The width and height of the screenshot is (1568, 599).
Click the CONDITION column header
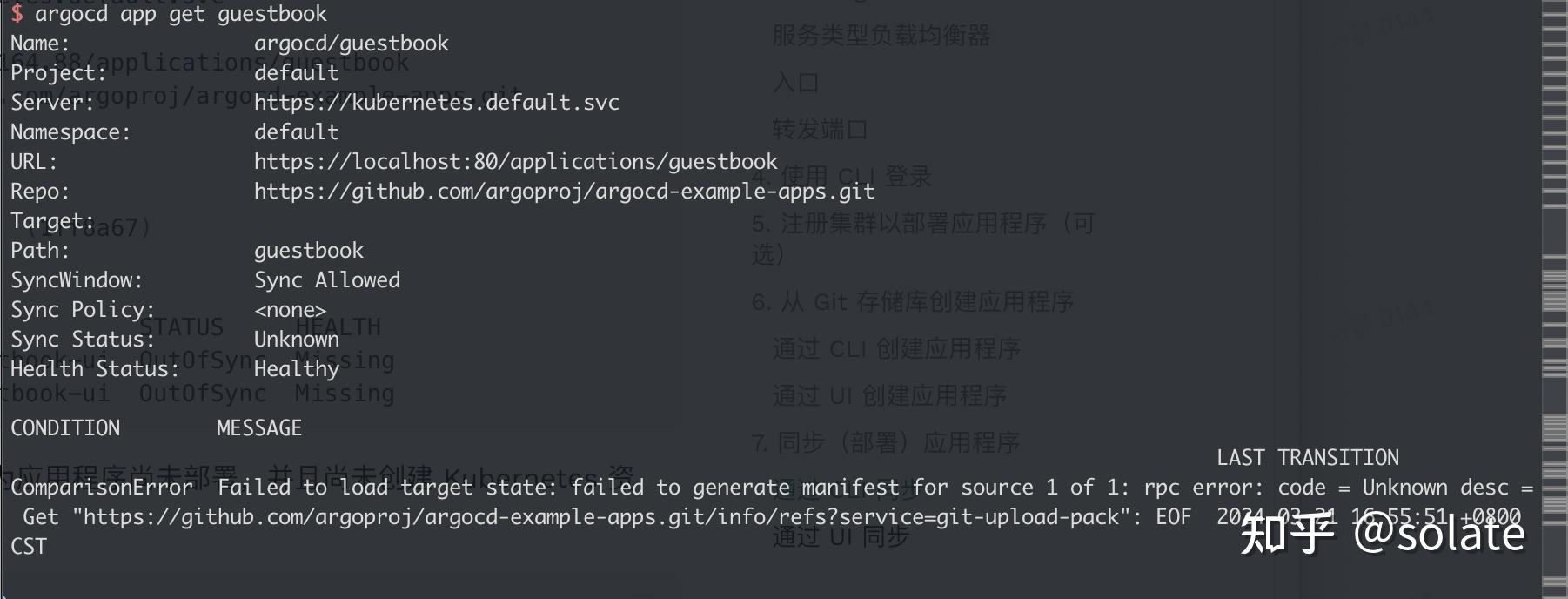(65, 428)
